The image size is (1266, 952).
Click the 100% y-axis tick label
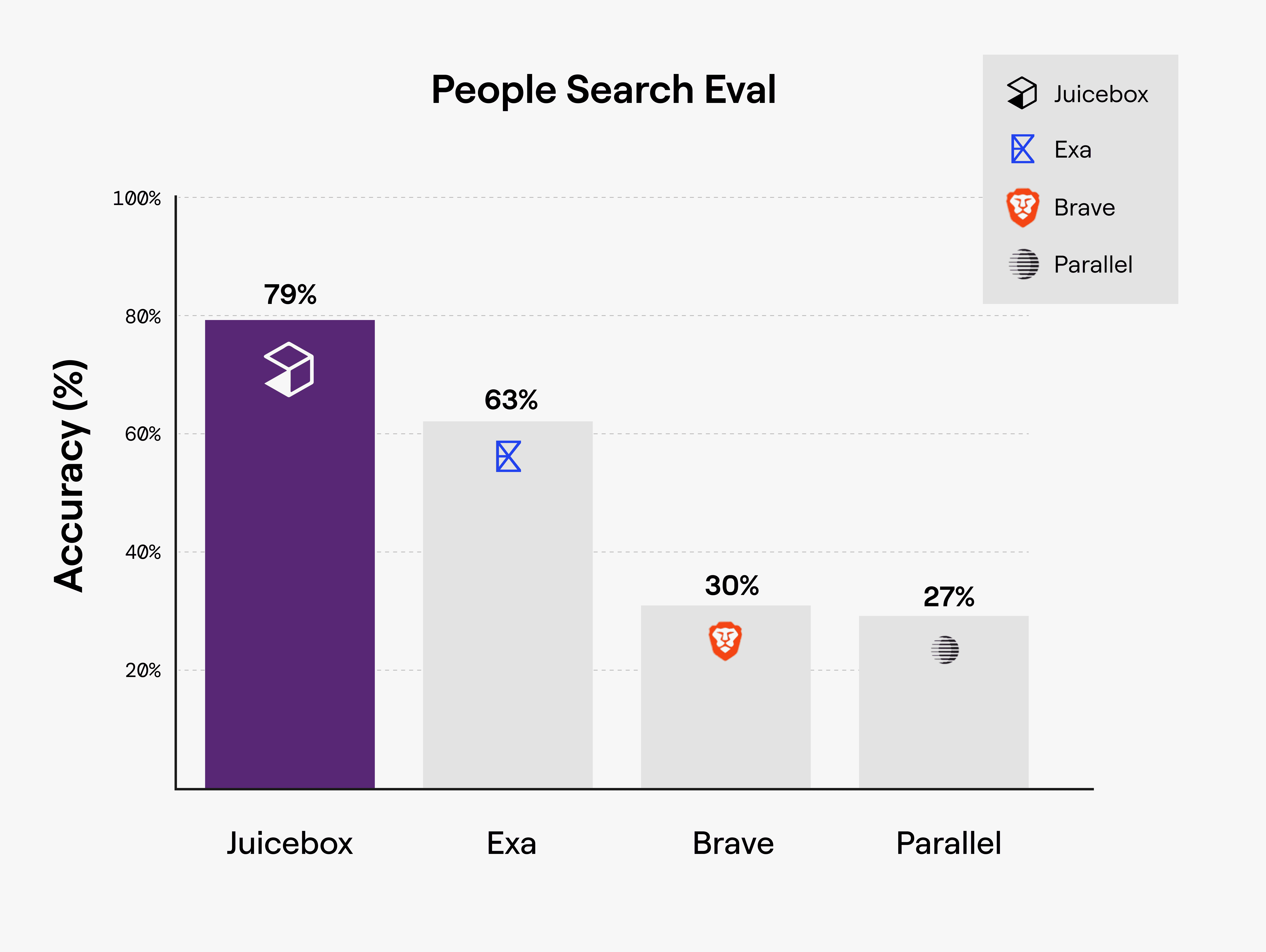137,199
